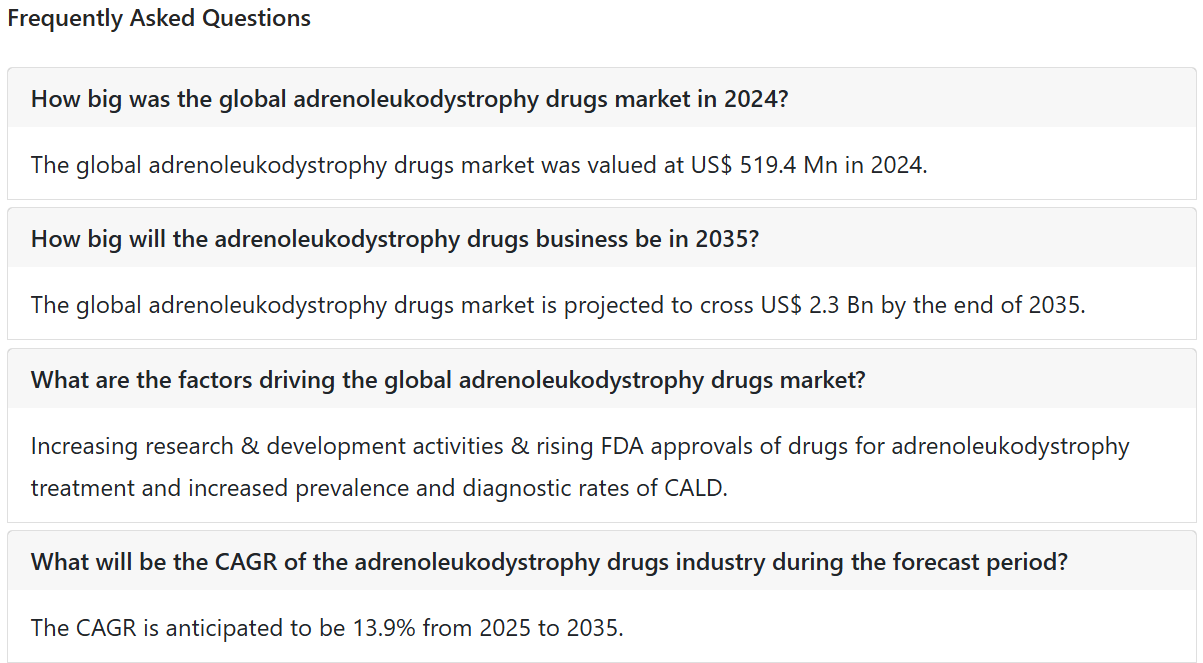Click the word '2024?' in first question
Viewport: 1203px width, 663px height.
coord(757,99)
